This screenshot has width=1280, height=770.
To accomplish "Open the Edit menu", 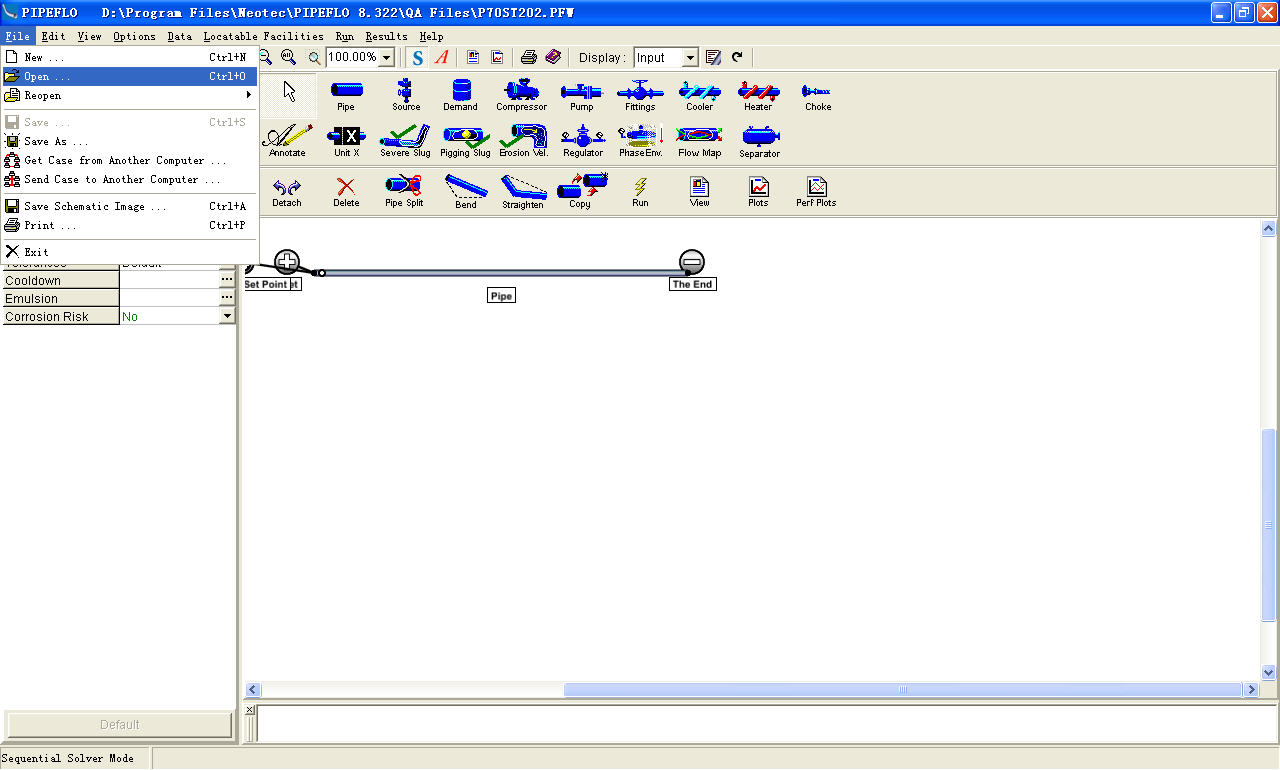I will tap(53, 36).
